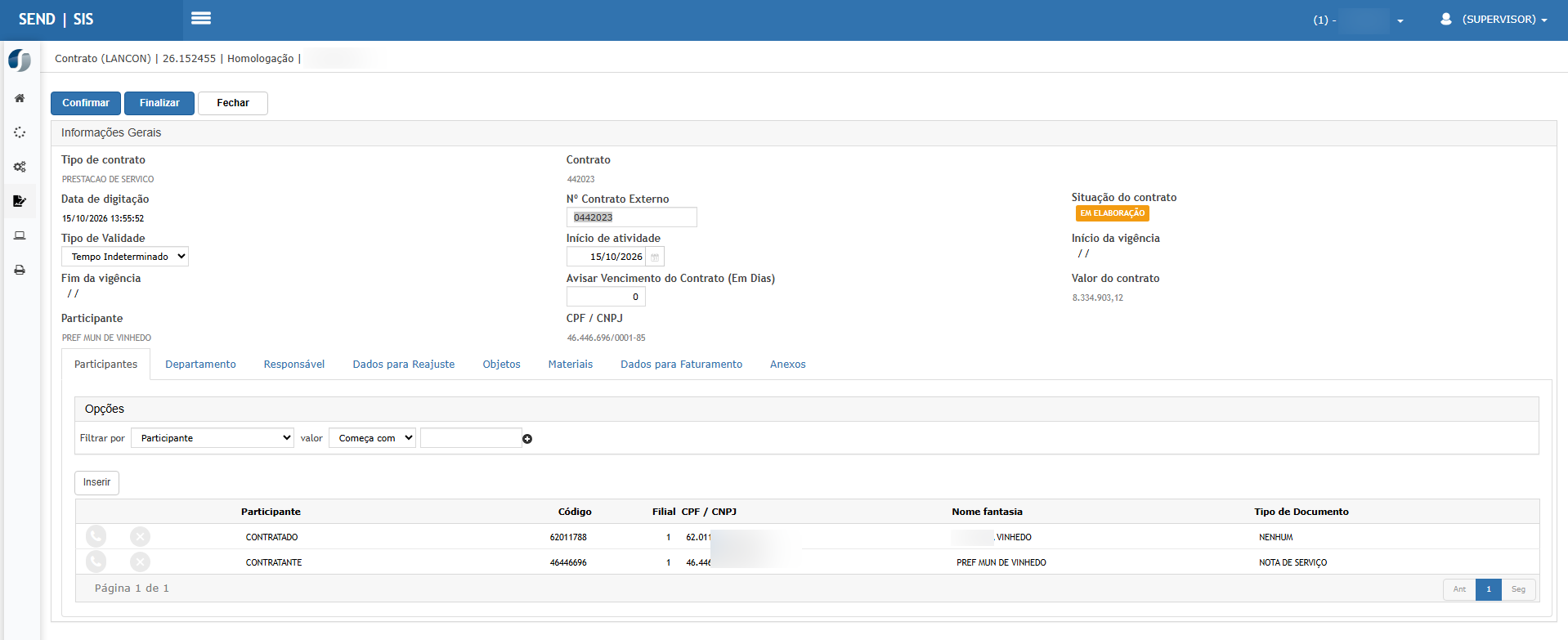Screen dimensions: 1568x640
Task: Click the 'NOTA DE SERVIÇO' table cell
Action: click(1292, 562)
